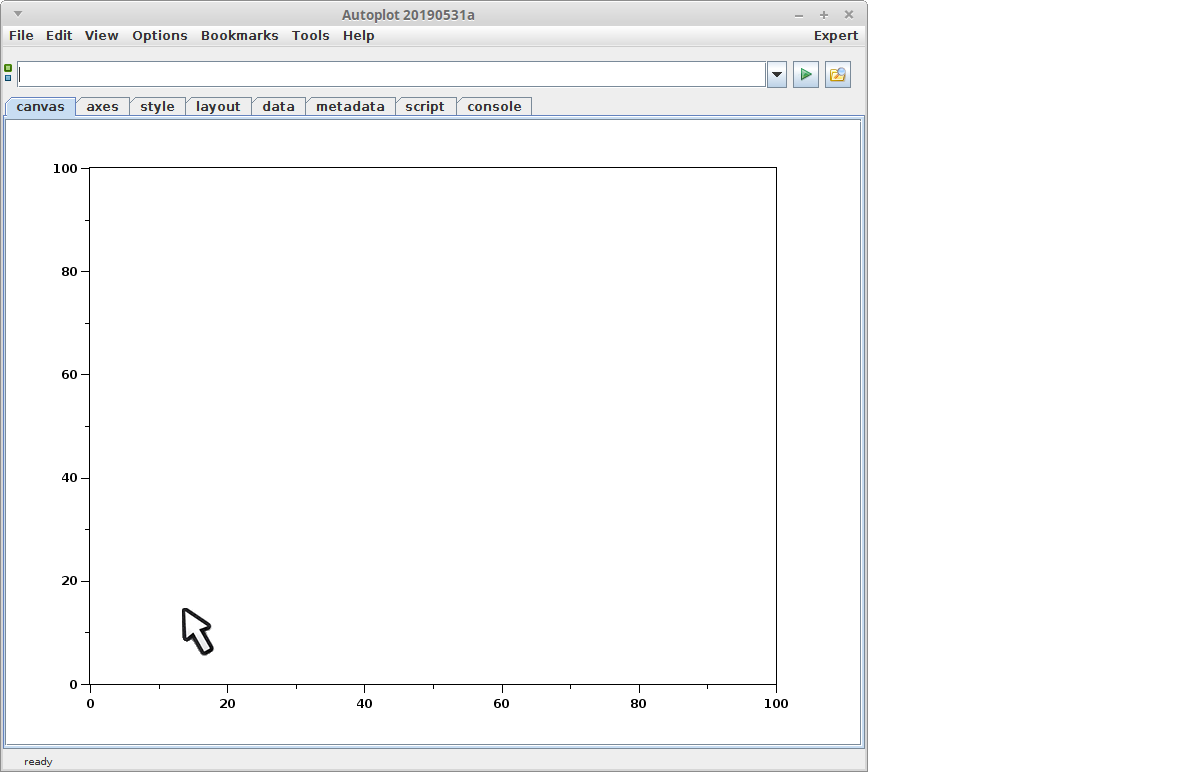Viewport: 1197px width, 772px height.
Task: Click the data source type icon left of address bar
Action: point(8,73)
